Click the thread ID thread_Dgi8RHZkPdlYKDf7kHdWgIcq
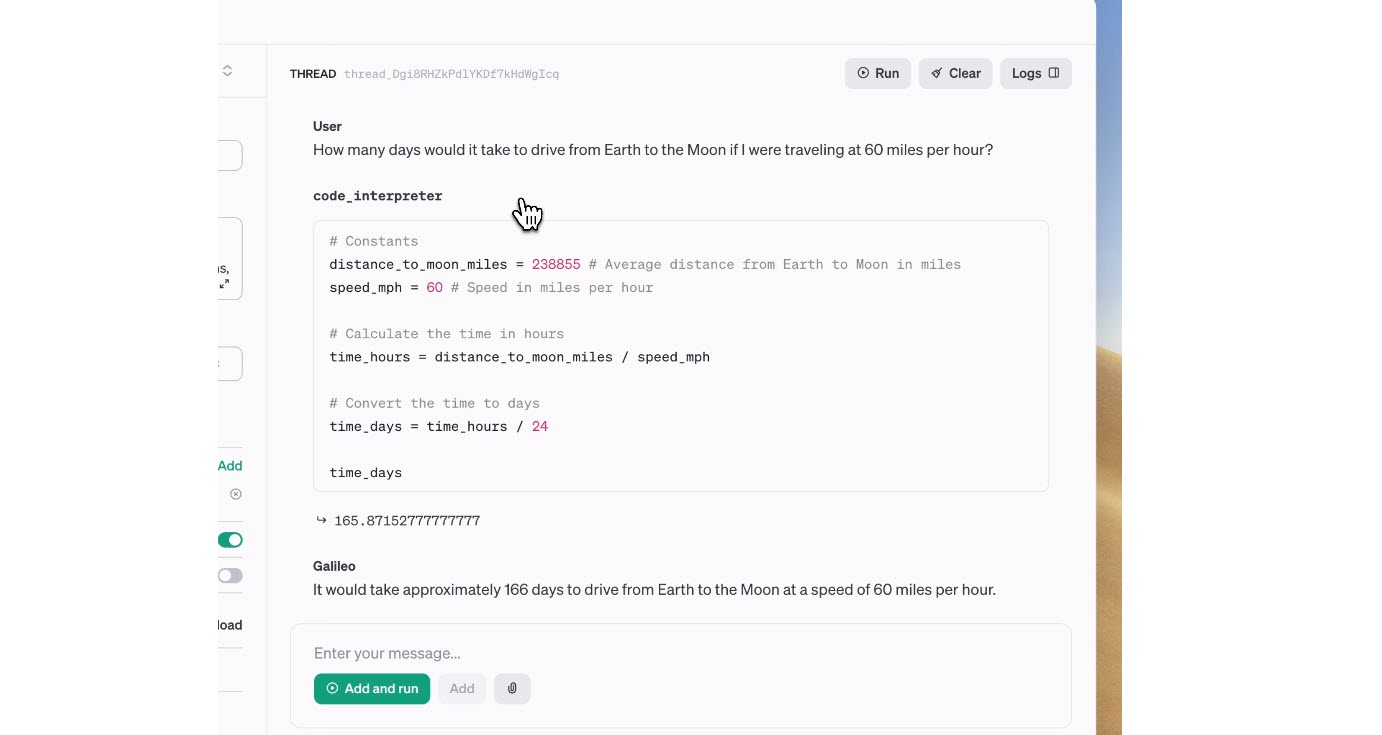 (451, 74)
